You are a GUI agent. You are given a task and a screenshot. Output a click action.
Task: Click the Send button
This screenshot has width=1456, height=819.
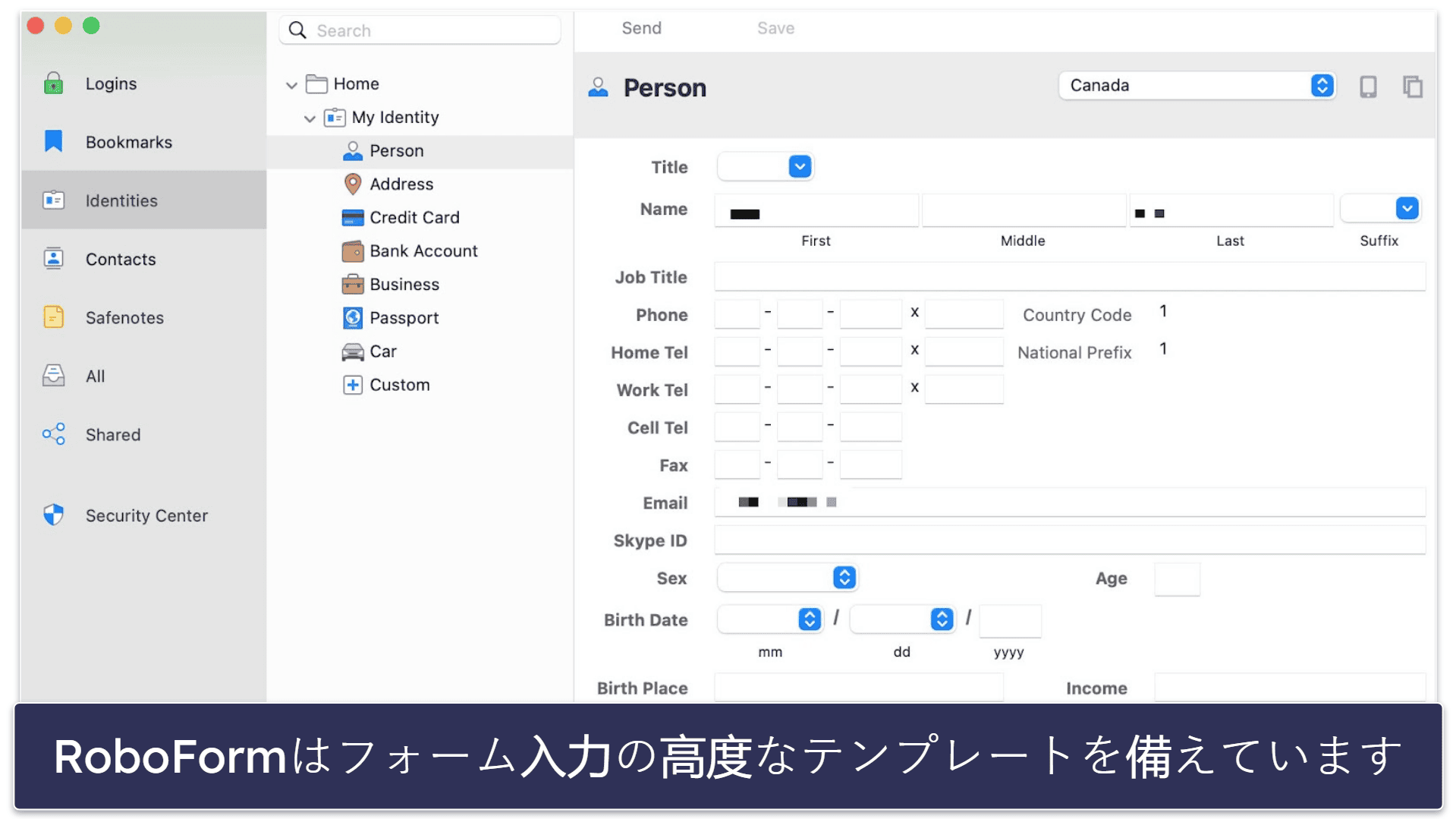(x=641, y=28)
